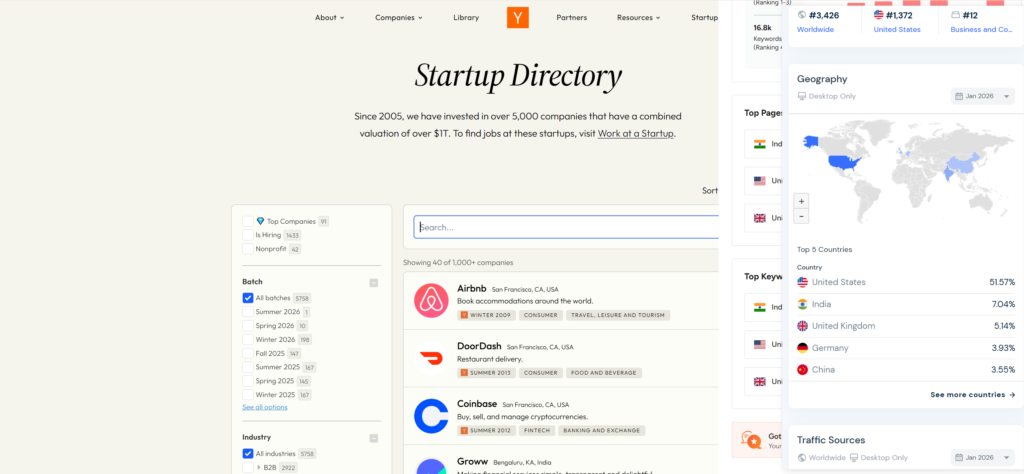This screenshot has height=474, width=1024.
Task: Zoom out on the geography map
Action: point(802,216)
